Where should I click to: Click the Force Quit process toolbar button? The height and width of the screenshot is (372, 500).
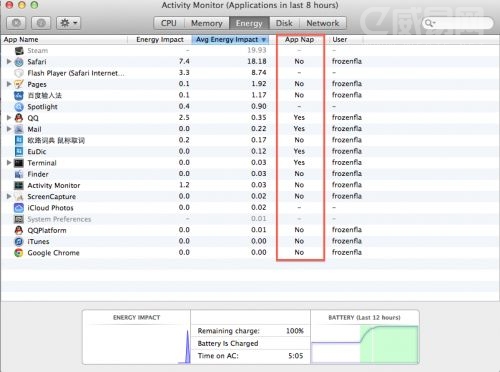click(x=16, y=23)
